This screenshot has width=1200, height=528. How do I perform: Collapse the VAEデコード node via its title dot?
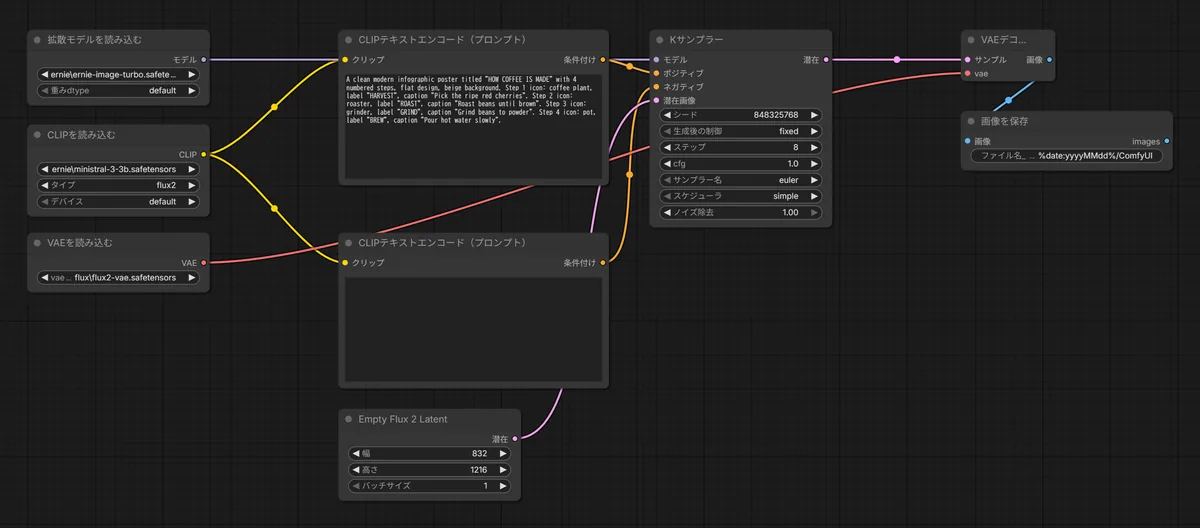970,40
